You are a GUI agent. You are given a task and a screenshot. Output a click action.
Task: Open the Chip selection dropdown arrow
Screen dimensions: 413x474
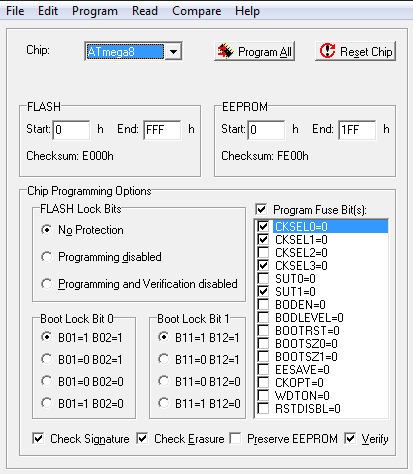point(173,52)
